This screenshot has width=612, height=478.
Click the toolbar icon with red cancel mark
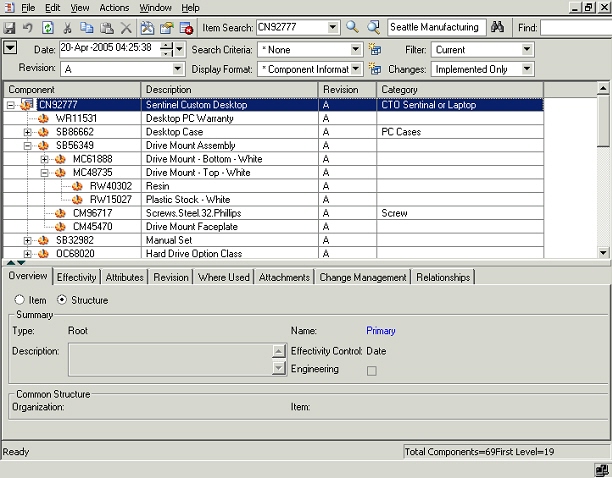186,28
